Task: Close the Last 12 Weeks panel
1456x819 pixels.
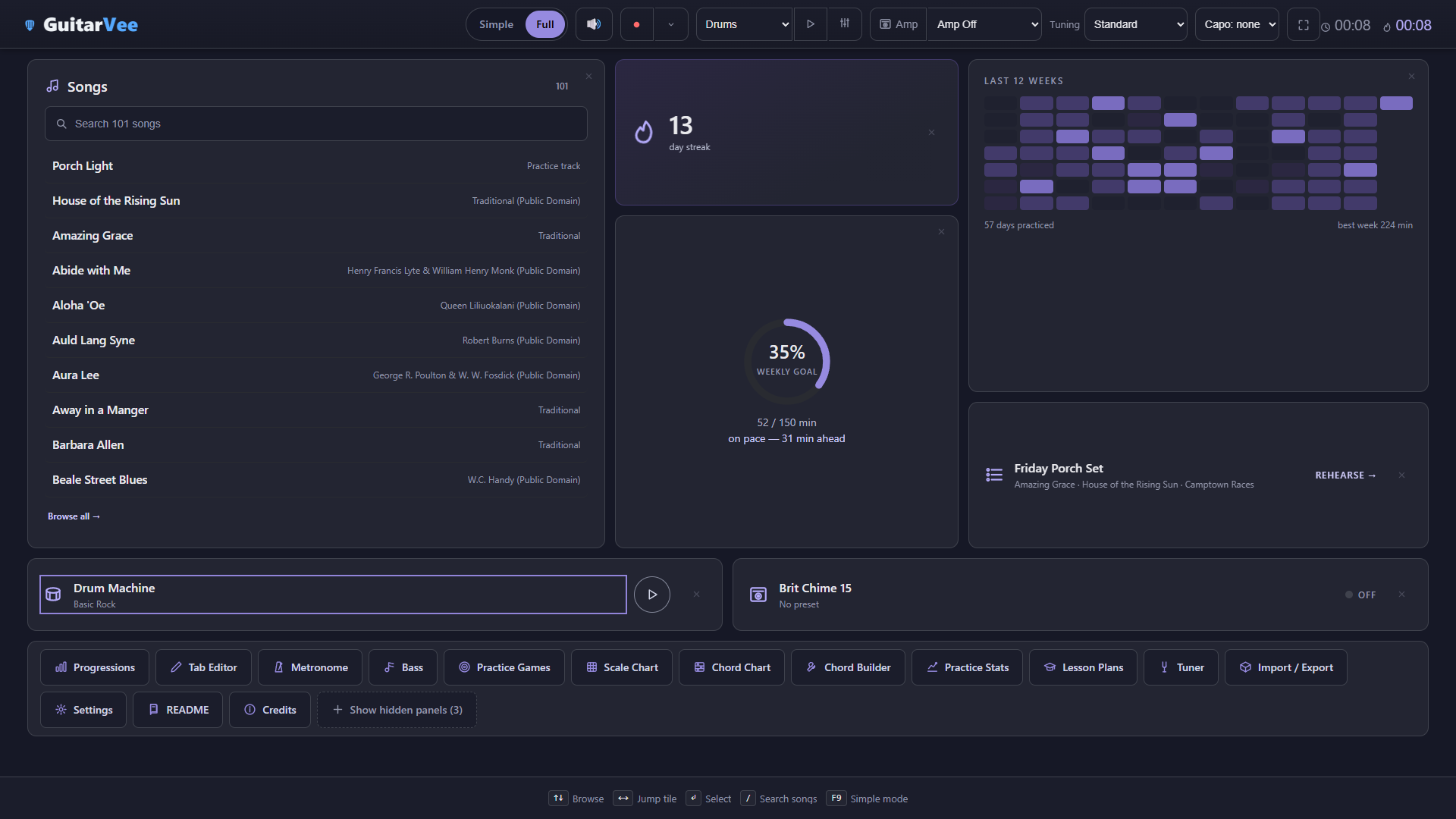Action: (x=1411, y=77)
